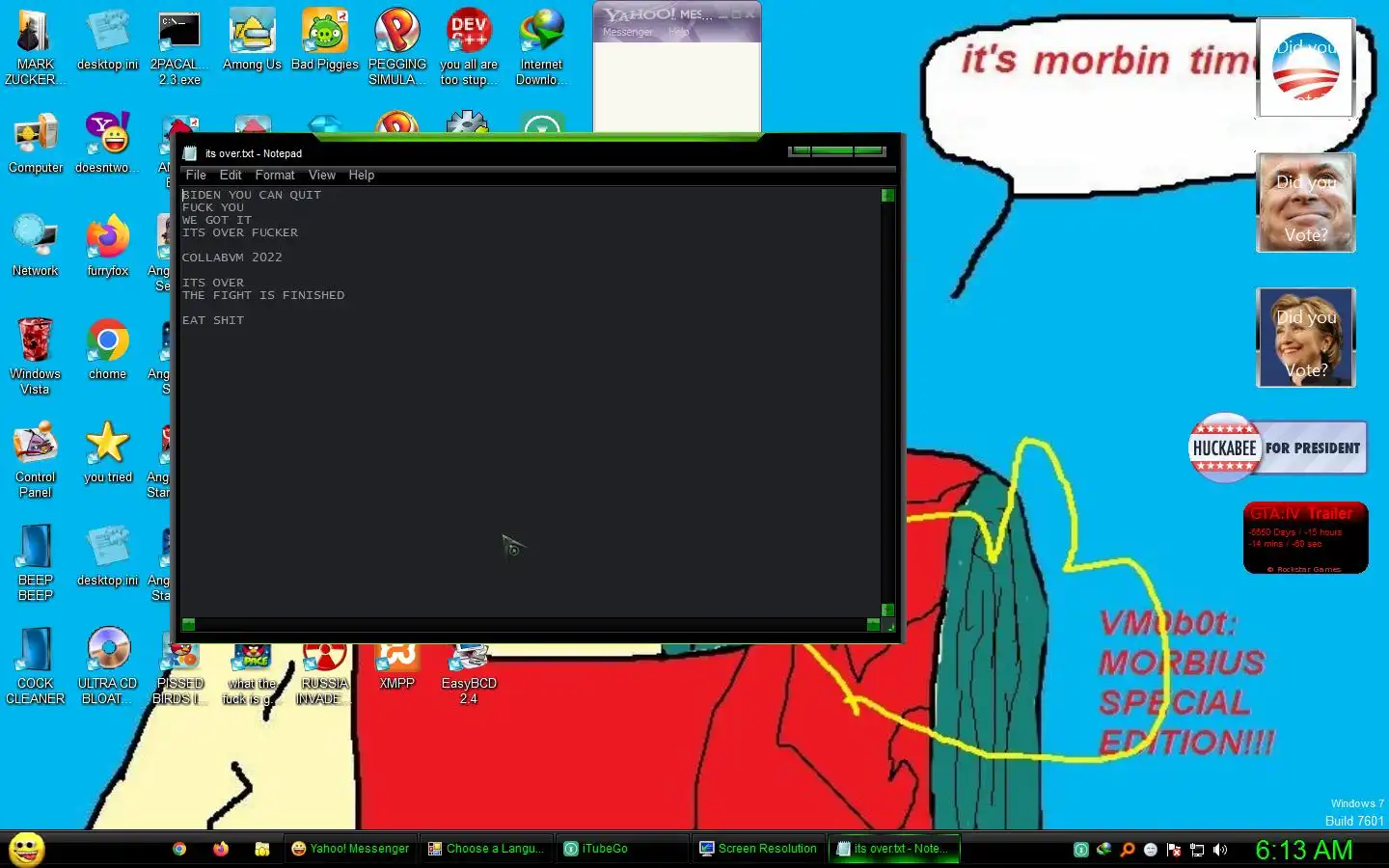Click 'EAT SHIT' line in Notepad
The width and height of the screenshot is (1389, 868).
click(x=212, y=320)
